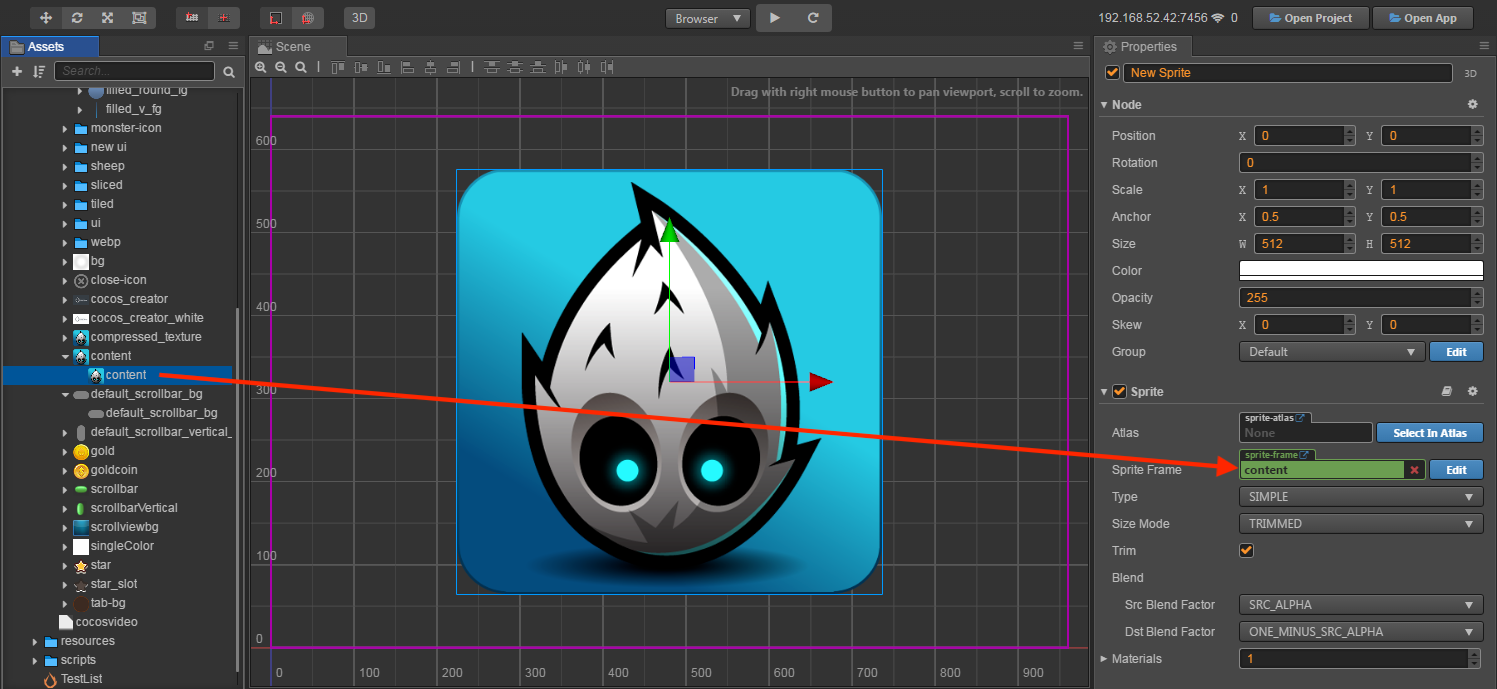Click the white Color swatch

click(x=1361, y=270)
